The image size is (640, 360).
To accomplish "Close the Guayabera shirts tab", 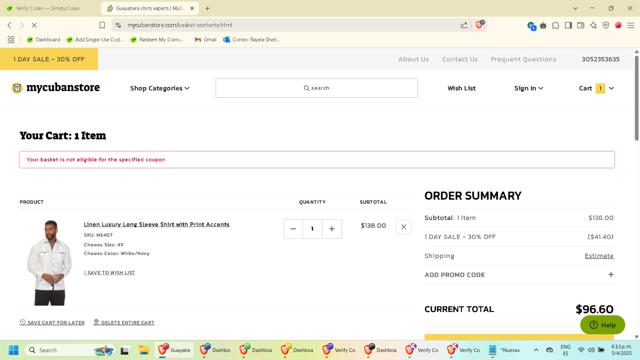I will [x=192, y=8].
